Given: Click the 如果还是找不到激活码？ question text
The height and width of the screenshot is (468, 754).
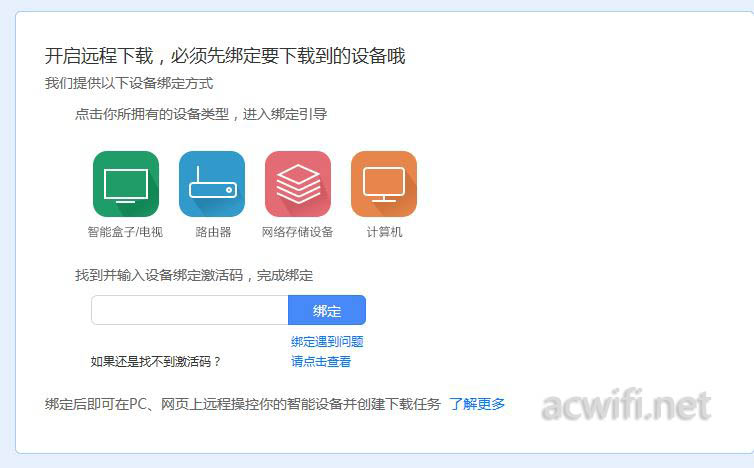Looking at the screenshot, I should pyautogui.click(x=156, y=361).
